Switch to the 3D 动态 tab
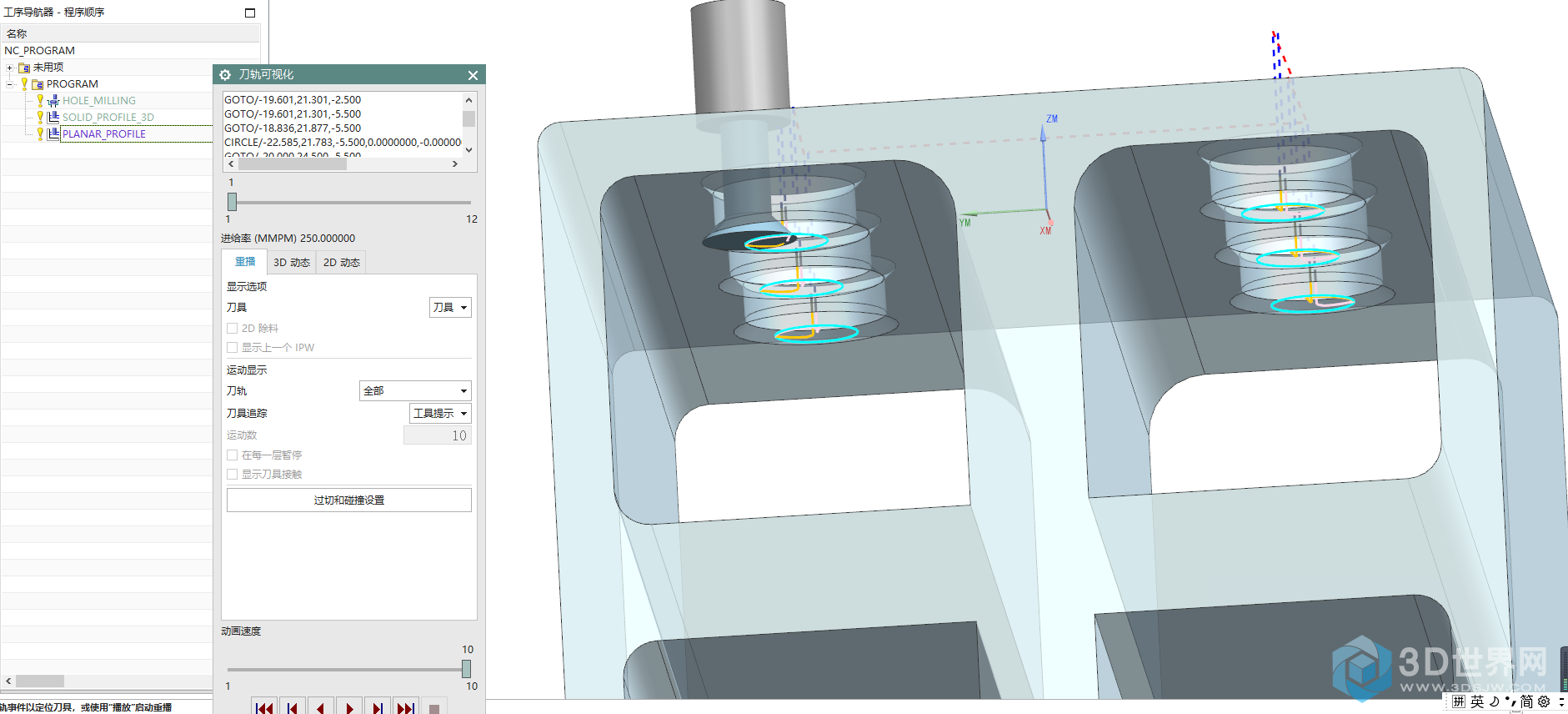Viewport: 1568px width, 714px height. pyautogui.click(x=292, y=263)
